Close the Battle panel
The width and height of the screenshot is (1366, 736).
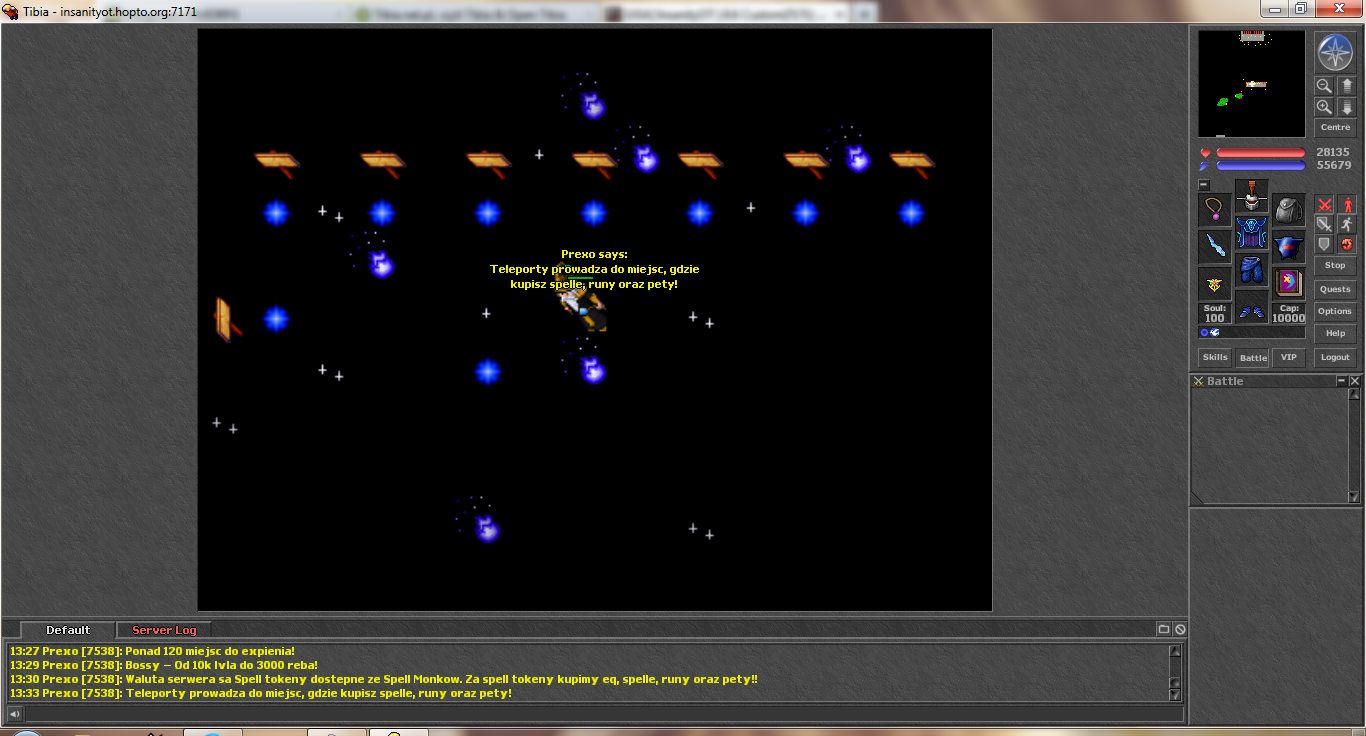[x=1355, y=381]
